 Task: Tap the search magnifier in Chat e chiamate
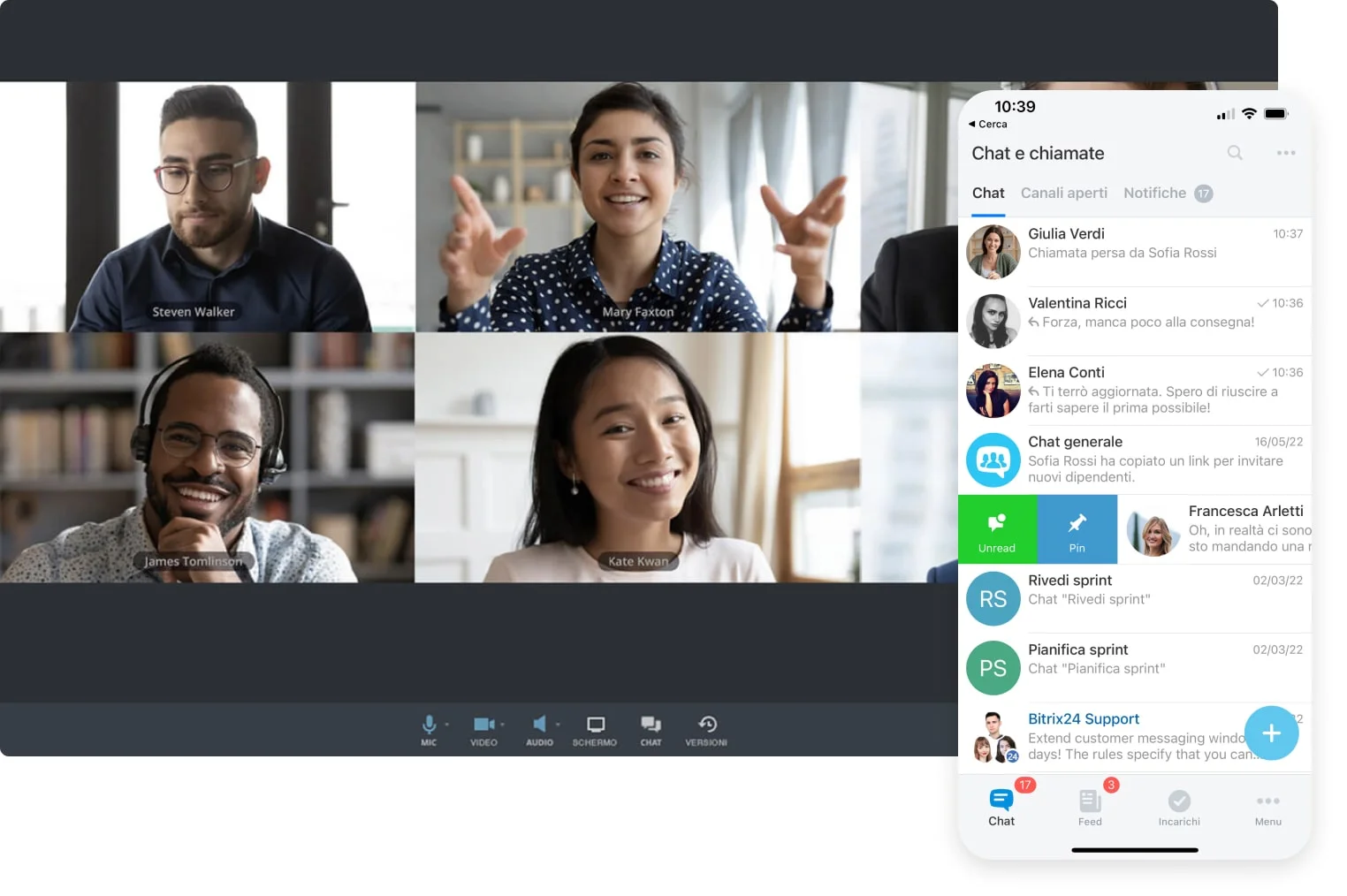pos(1235,153)
